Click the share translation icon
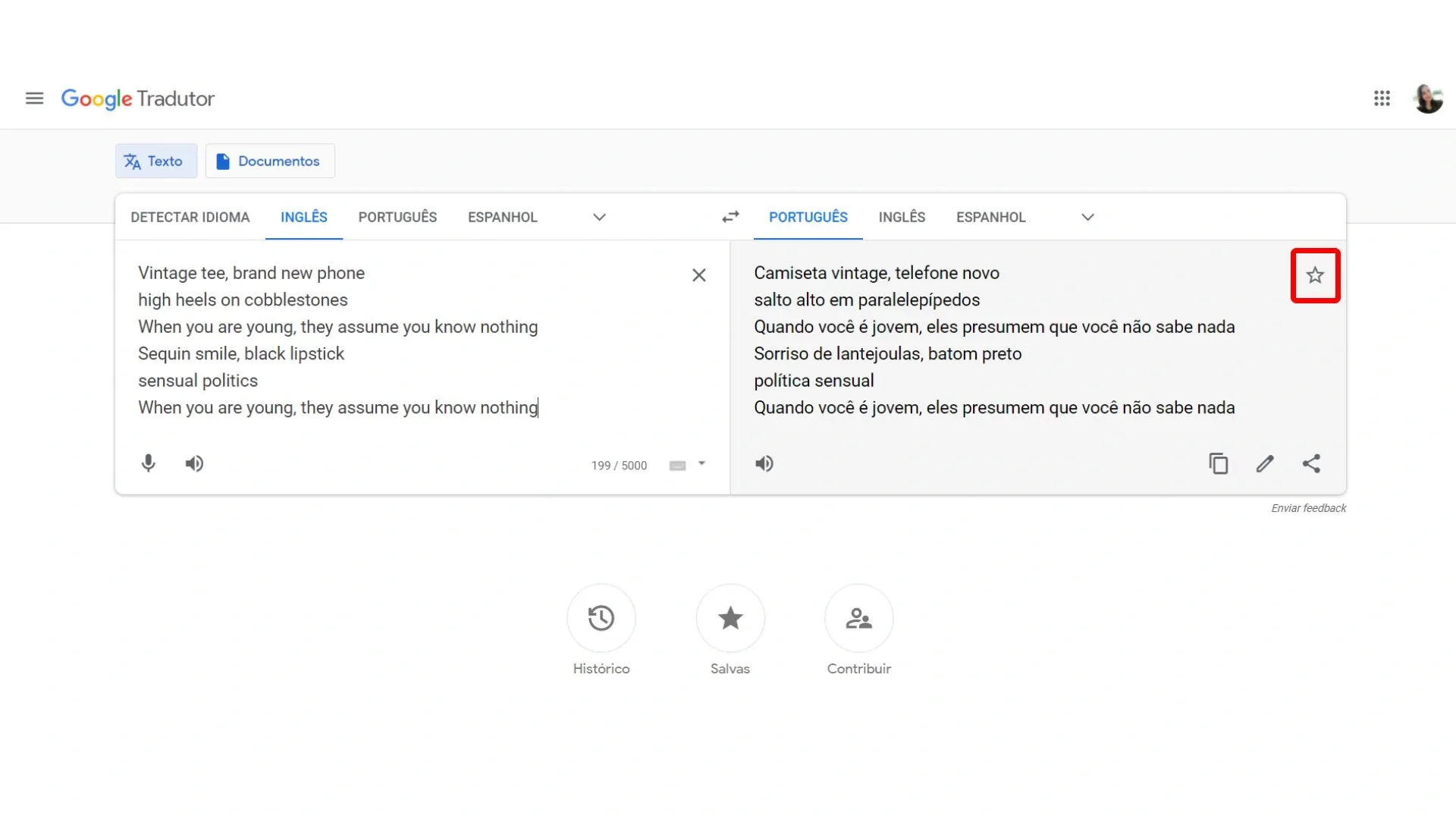 1310,463
